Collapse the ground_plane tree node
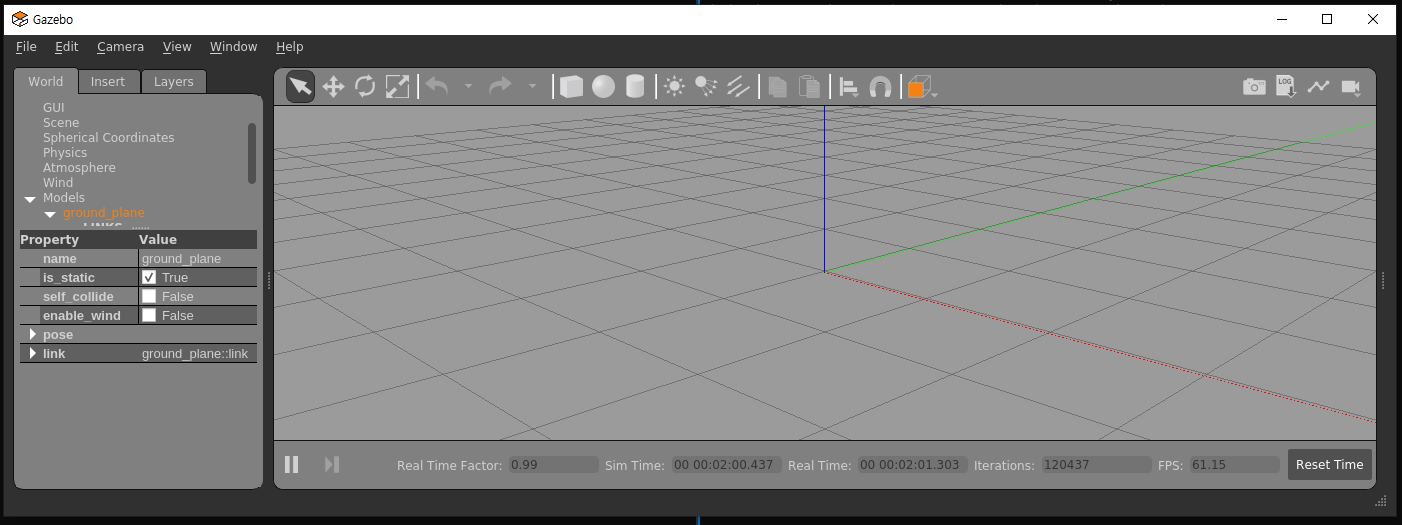This screenshot has width=1402, height=525. [50, 214]
